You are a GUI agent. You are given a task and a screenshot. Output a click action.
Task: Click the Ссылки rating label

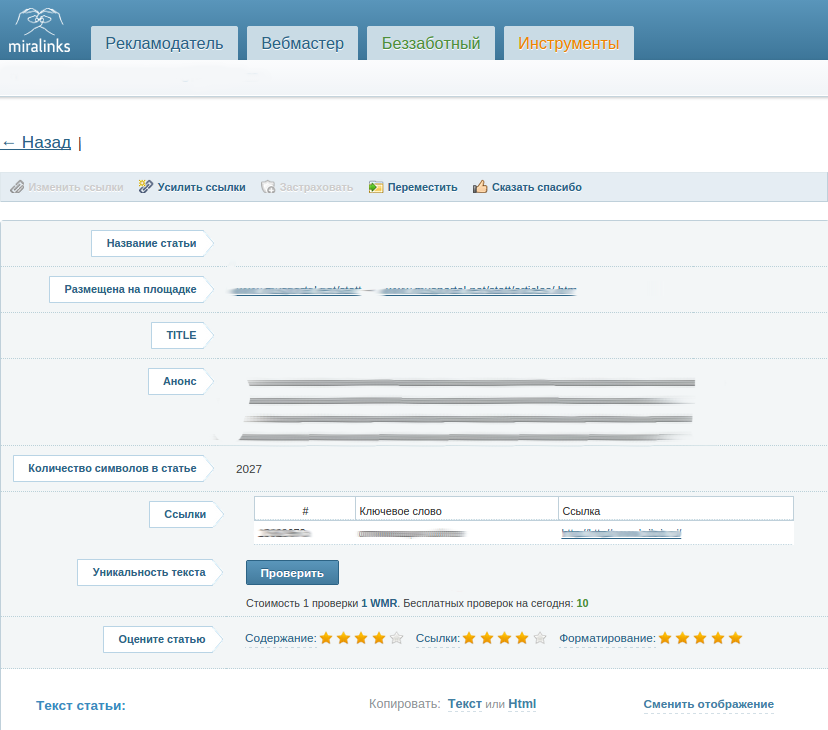(x=438, y=638)
